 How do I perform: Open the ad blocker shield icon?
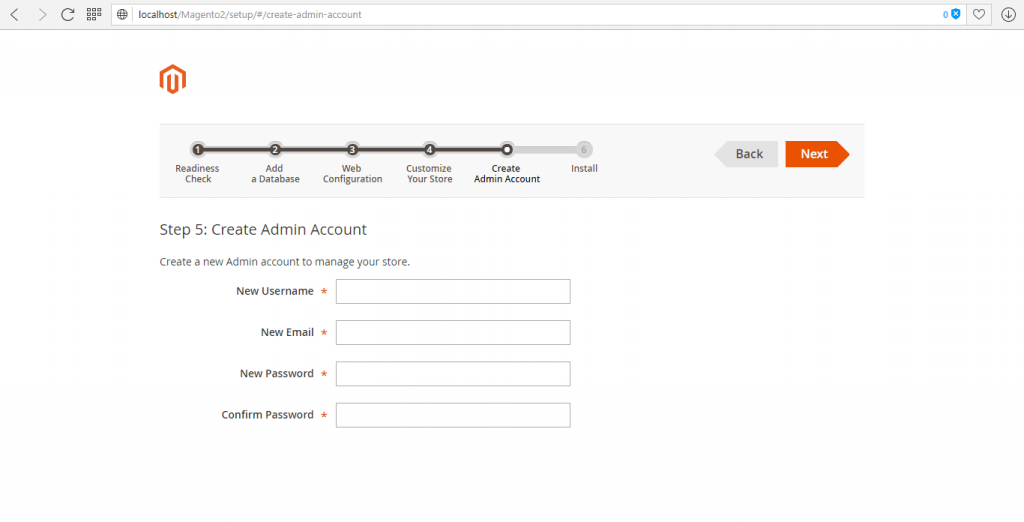(955, 14)
